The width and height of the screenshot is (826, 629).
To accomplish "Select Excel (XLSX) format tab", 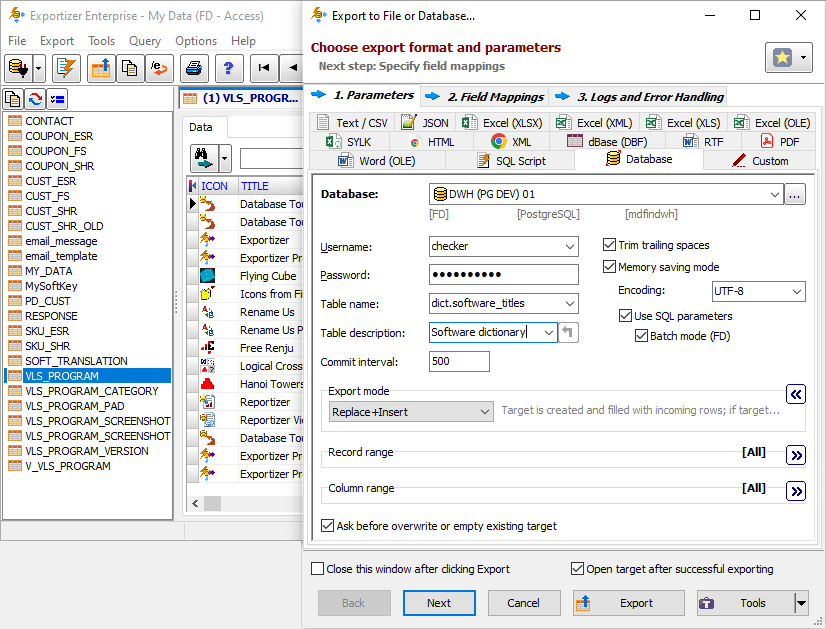I will tap(503, 123).
